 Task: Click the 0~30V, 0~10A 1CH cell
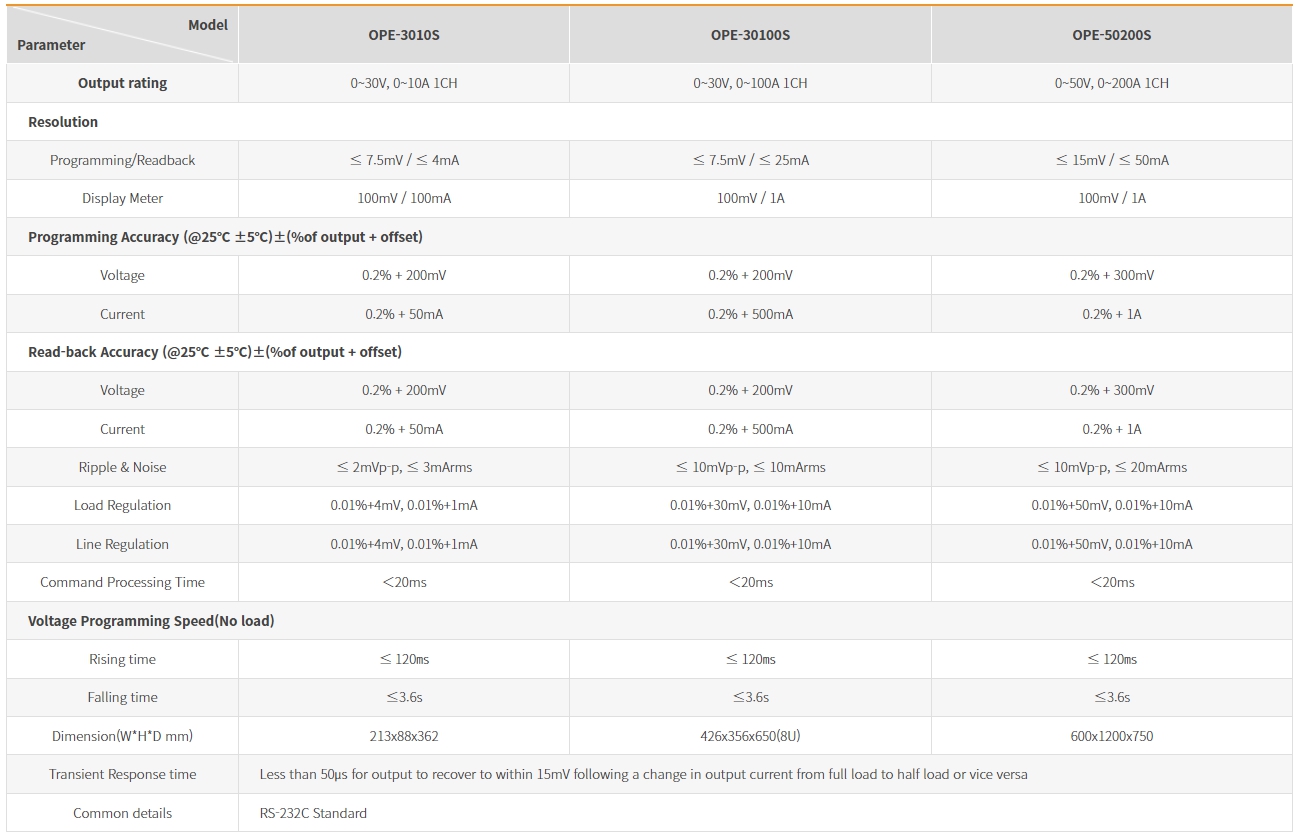tap(403, 83)
